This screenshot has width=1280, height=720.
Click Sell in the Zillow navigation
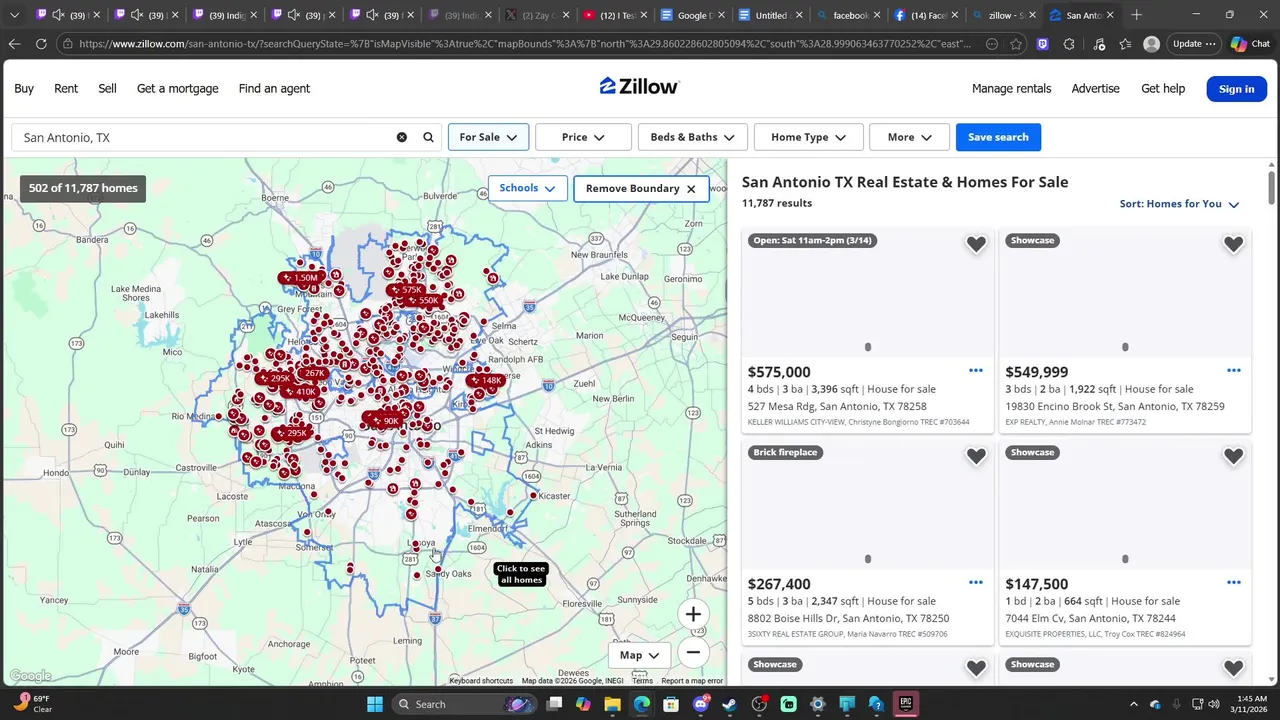pyautogui.click(x=108, y=88)
